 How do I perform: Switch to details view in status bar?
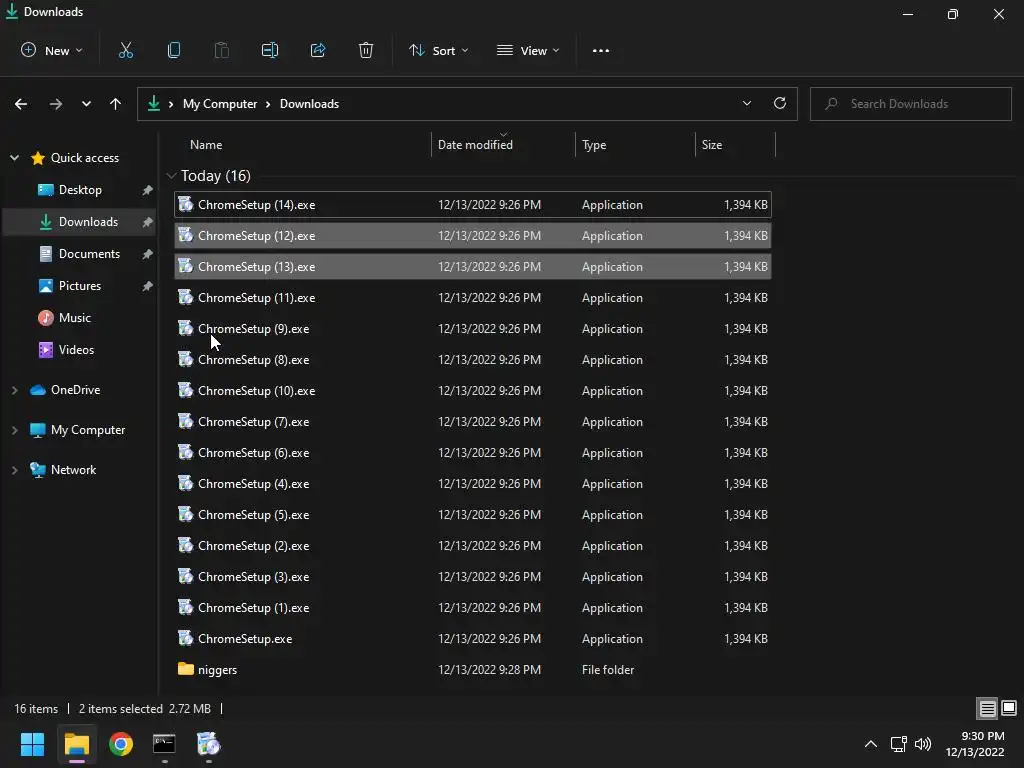(987, 708)
